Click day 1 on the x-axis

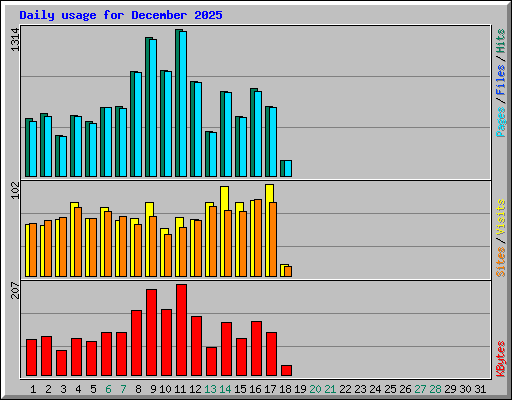[33, 389]
